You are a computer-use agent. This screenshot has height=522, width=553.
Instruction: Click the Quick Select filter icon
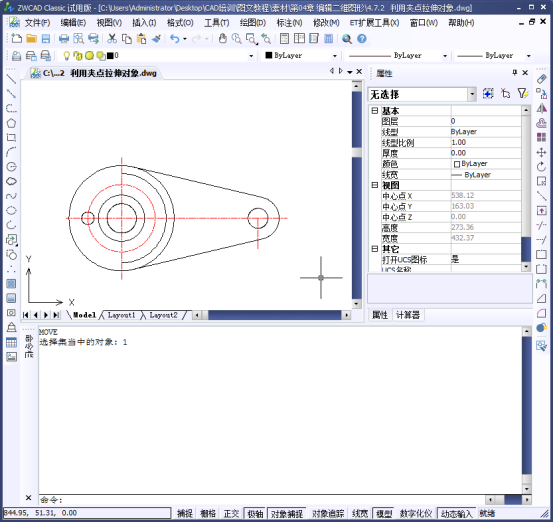point(523,93)
